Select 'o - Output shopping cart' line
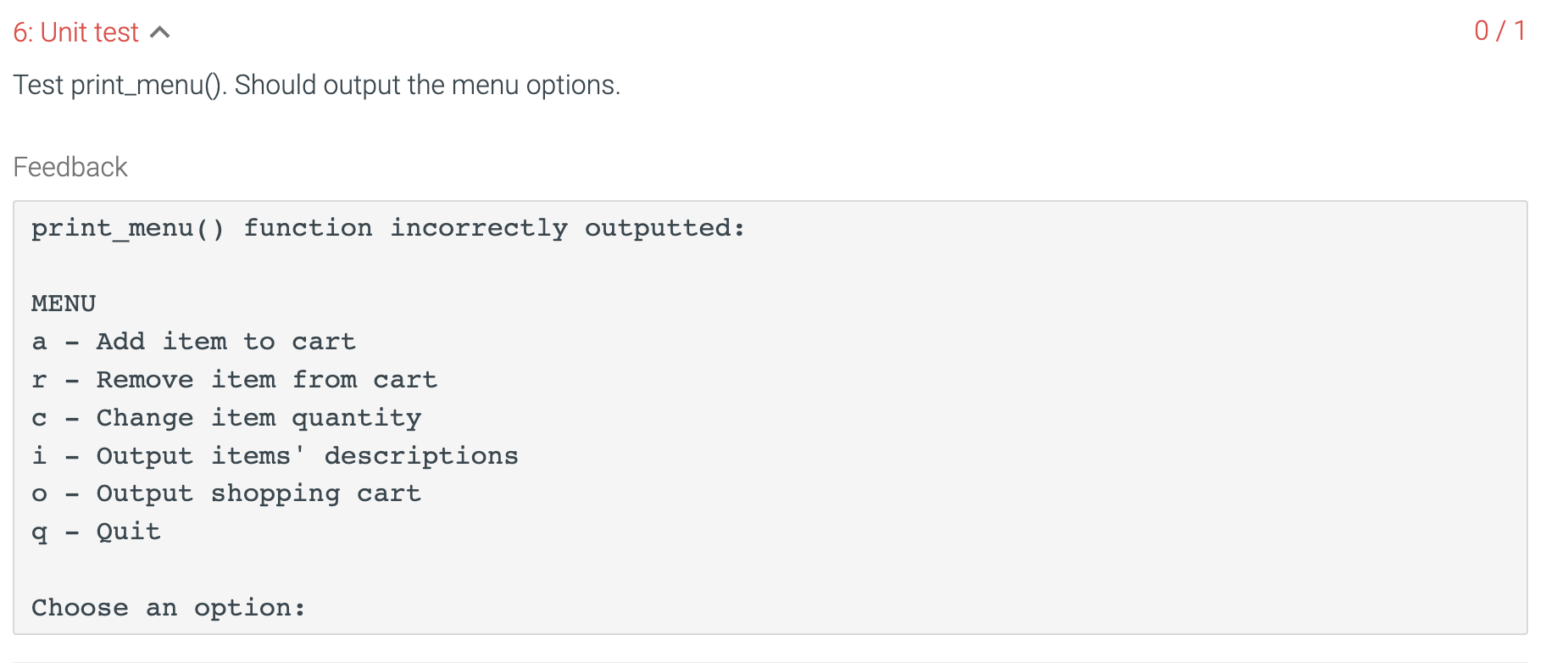 click(226, 493)
